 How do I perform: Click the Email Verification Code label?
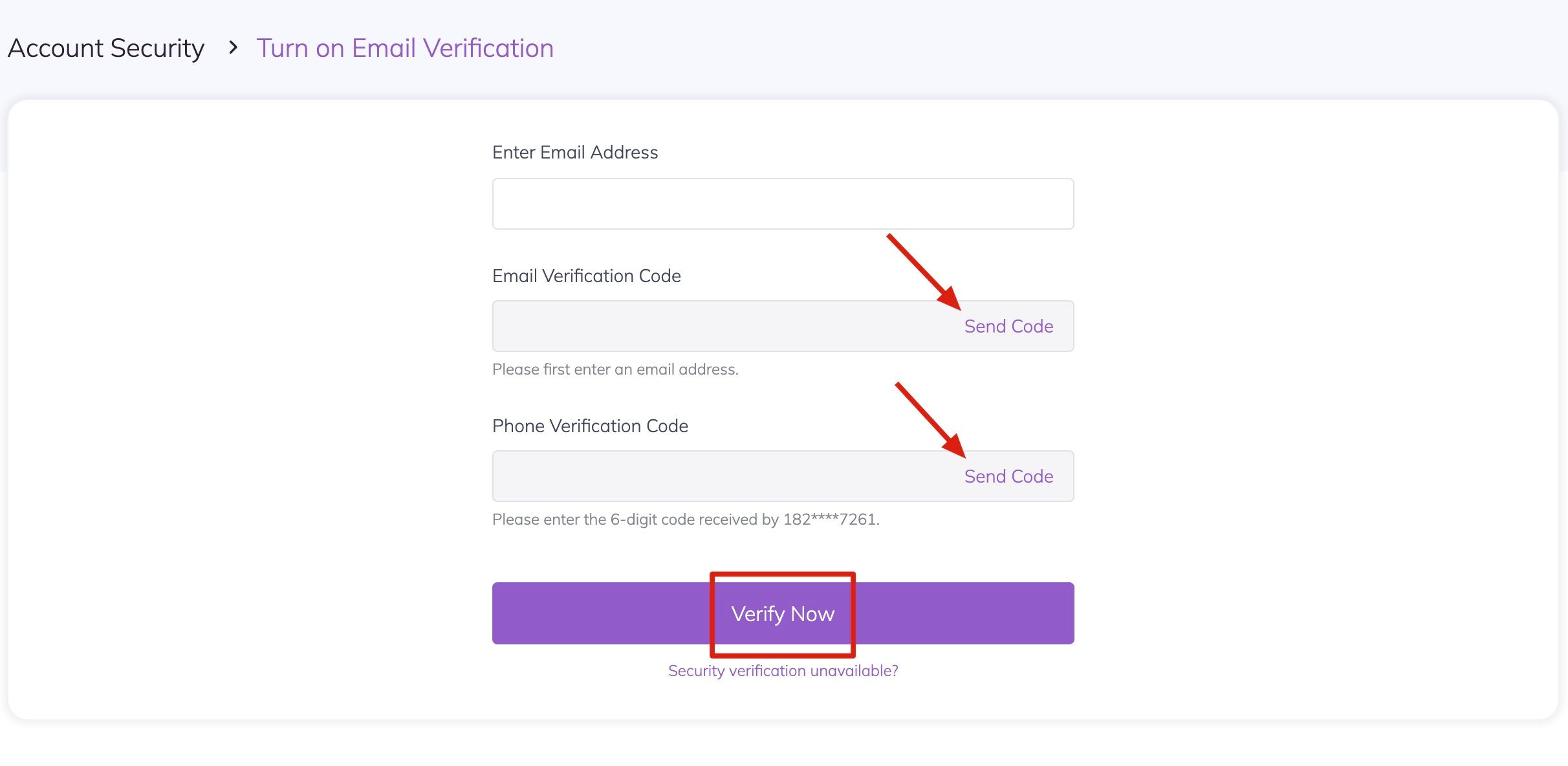point(586,276)
